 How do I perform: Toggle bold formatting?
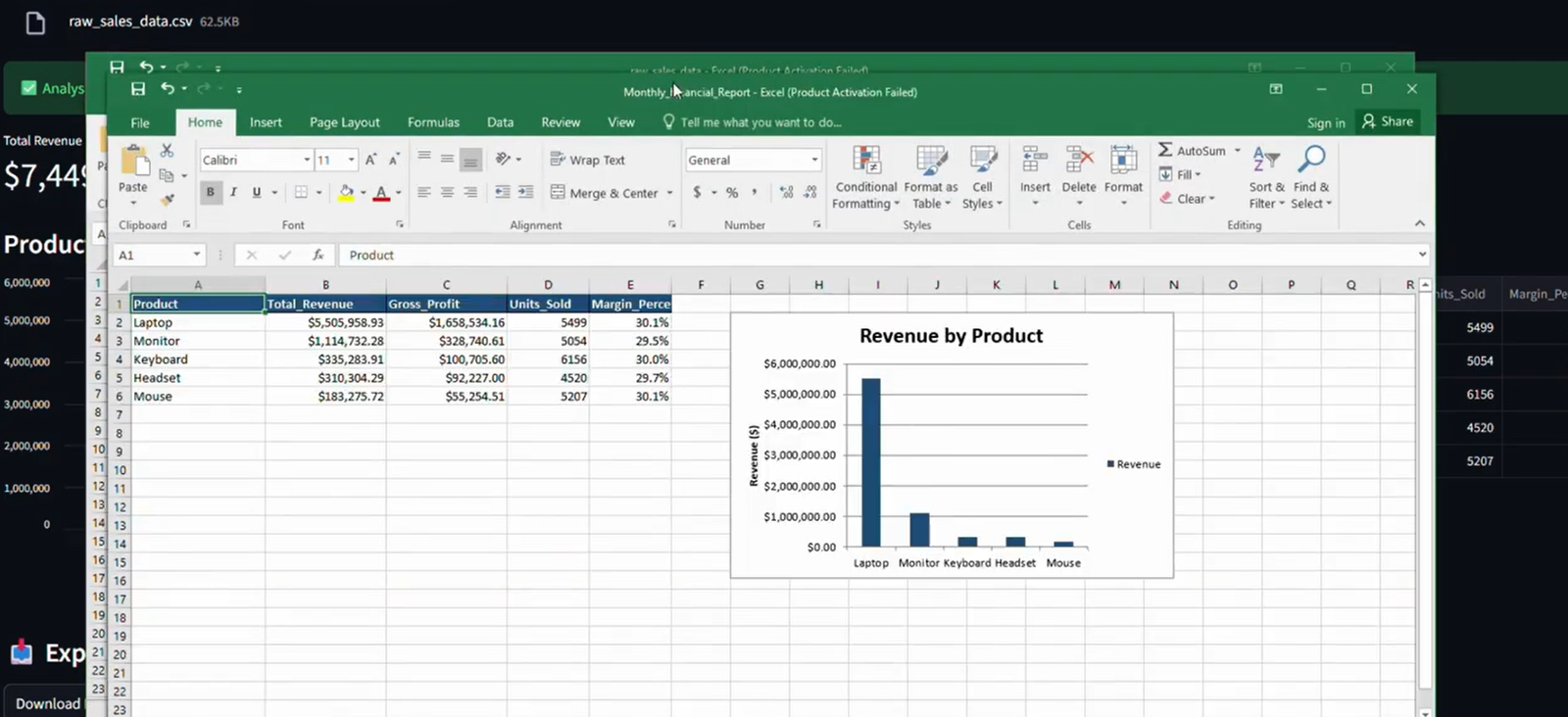pyautogui.click(x=210, y=192)
